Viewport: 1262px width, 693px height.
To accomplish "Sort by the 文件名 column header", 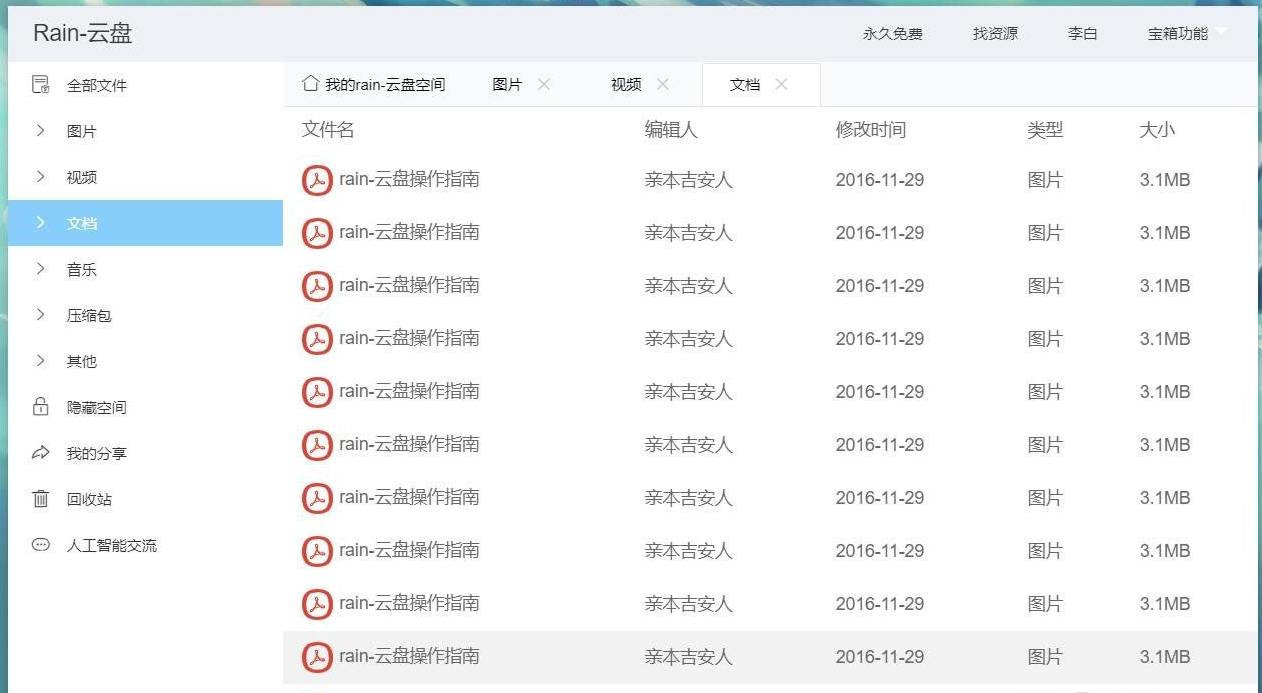I will [x=328, y=130].
